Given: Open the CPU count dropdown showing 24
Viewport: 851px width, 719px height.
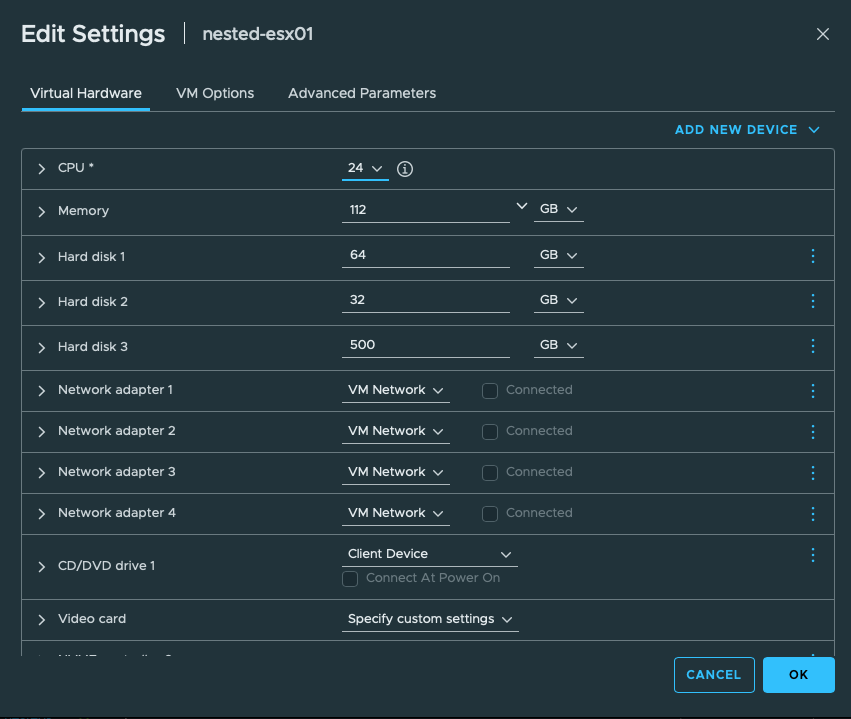Looking at the screenshot, I should point(365,169).
